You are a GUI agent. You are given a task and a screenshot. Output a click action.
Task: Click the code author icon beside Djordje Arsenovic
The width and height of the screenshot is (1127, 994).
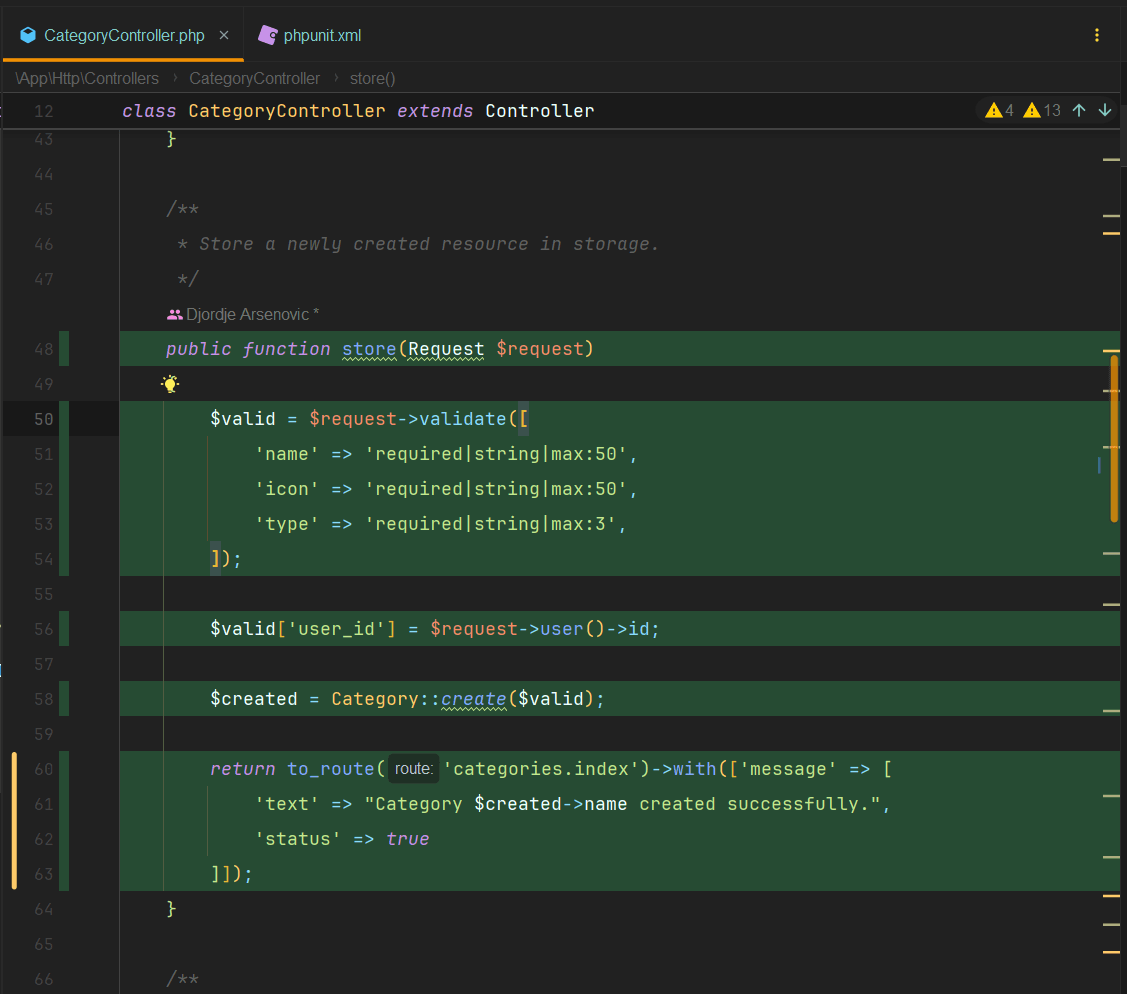(x=173, y=313)
